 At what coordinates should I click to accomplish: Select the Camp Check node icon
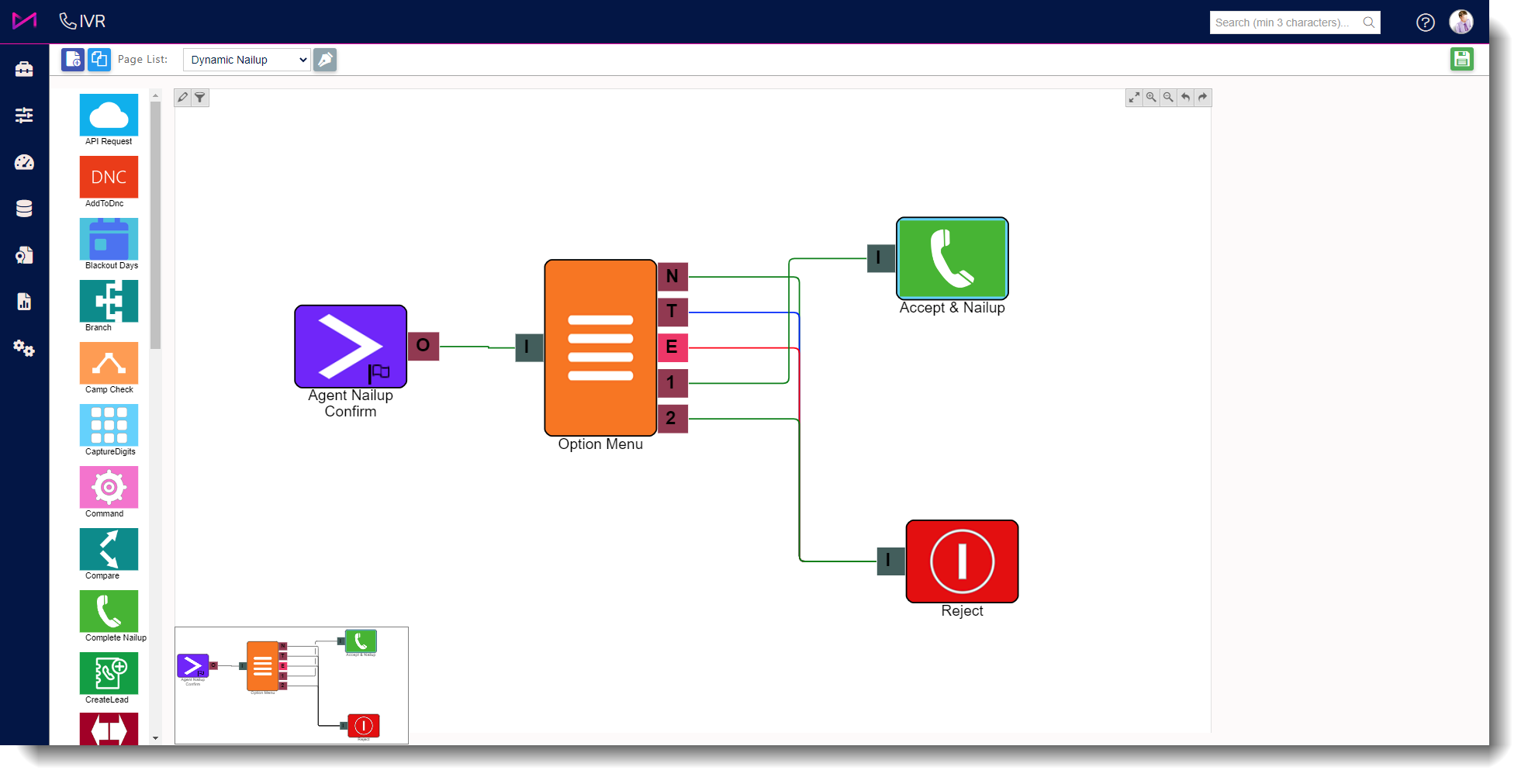109,363
